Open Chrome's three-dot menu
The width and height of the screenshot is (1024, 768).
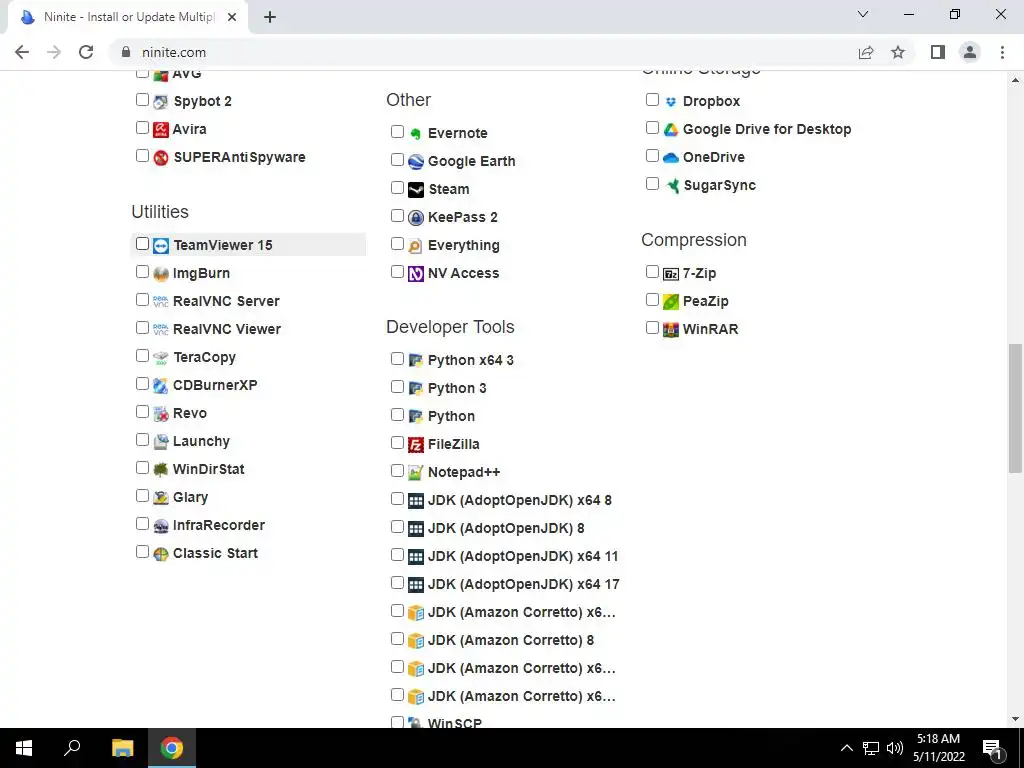(x=1002, y=52)
